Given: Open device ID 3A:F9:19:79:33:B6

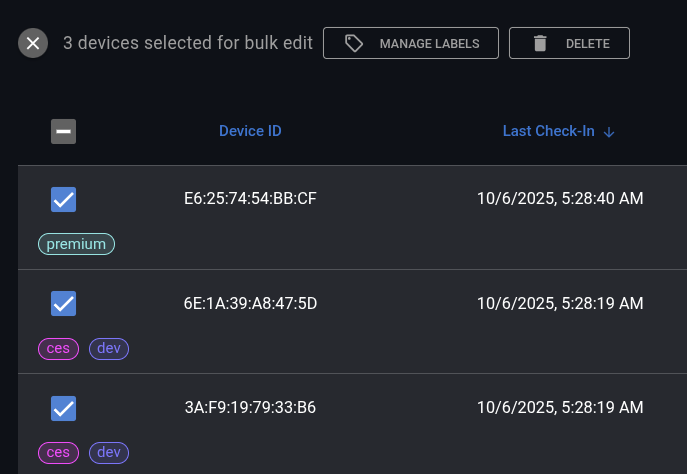Looking at the screenshot, I should 250,407.
